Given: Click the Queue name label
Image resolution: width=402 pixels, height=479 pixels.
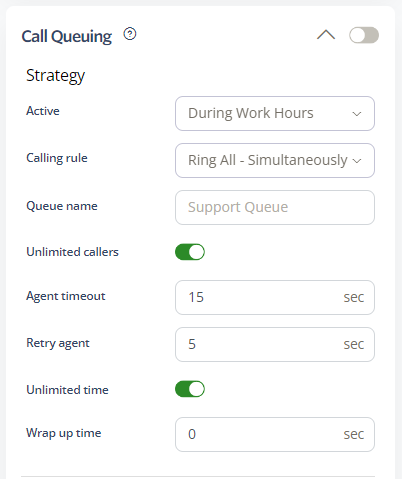Looking at the screenshot, I should [x=62, y=206].
